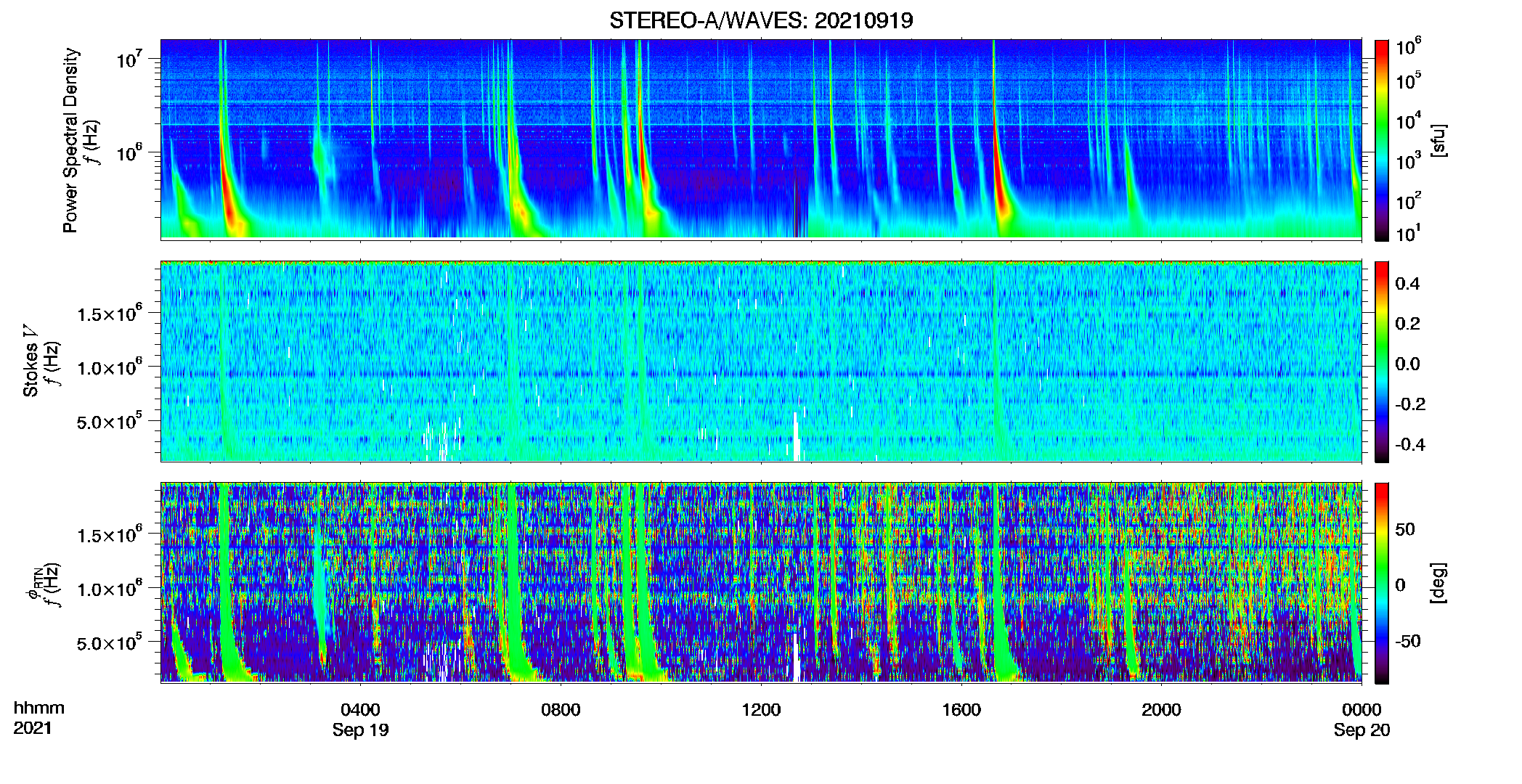This screenshot has height=784, width=1522.
Task: Click the Power Spectral Density axis label
Action: 70,140
